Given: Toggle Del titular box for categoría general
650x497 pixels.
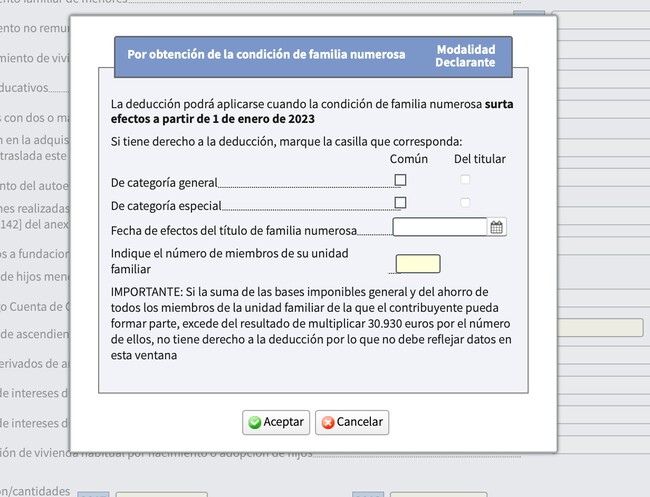Looking at the screenshot, I should point(465,179).
